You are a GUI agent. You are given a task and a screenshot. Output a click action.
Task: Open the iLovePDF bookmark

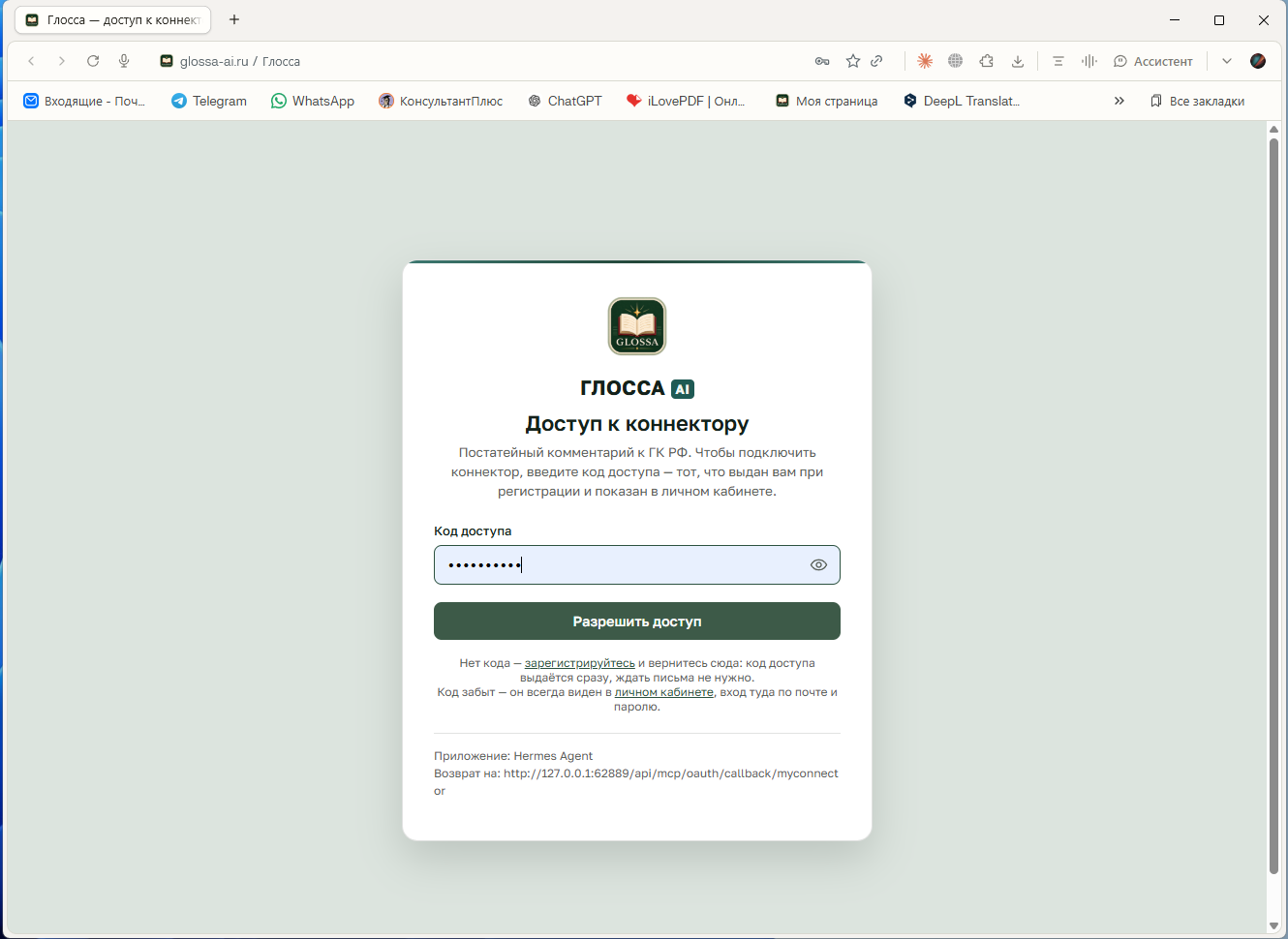(686, 101)
